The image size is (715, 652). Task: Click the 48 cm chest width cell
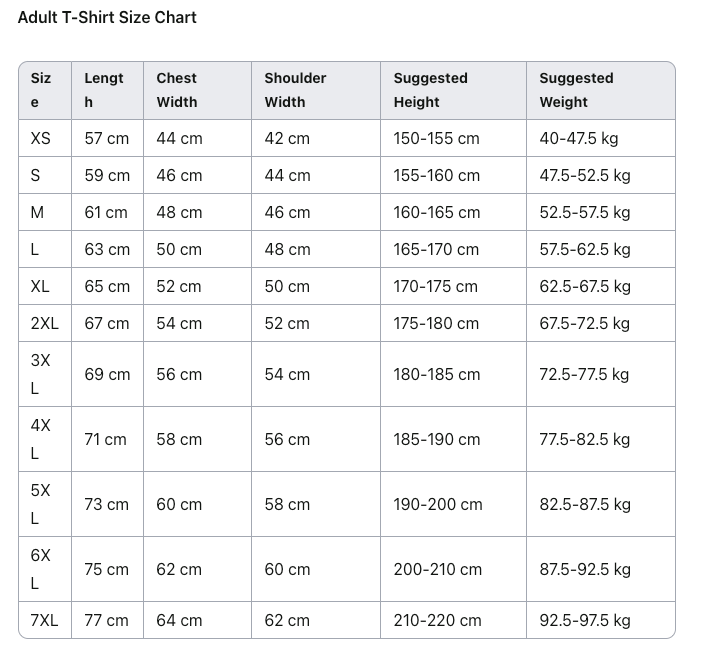coord(179,212)
